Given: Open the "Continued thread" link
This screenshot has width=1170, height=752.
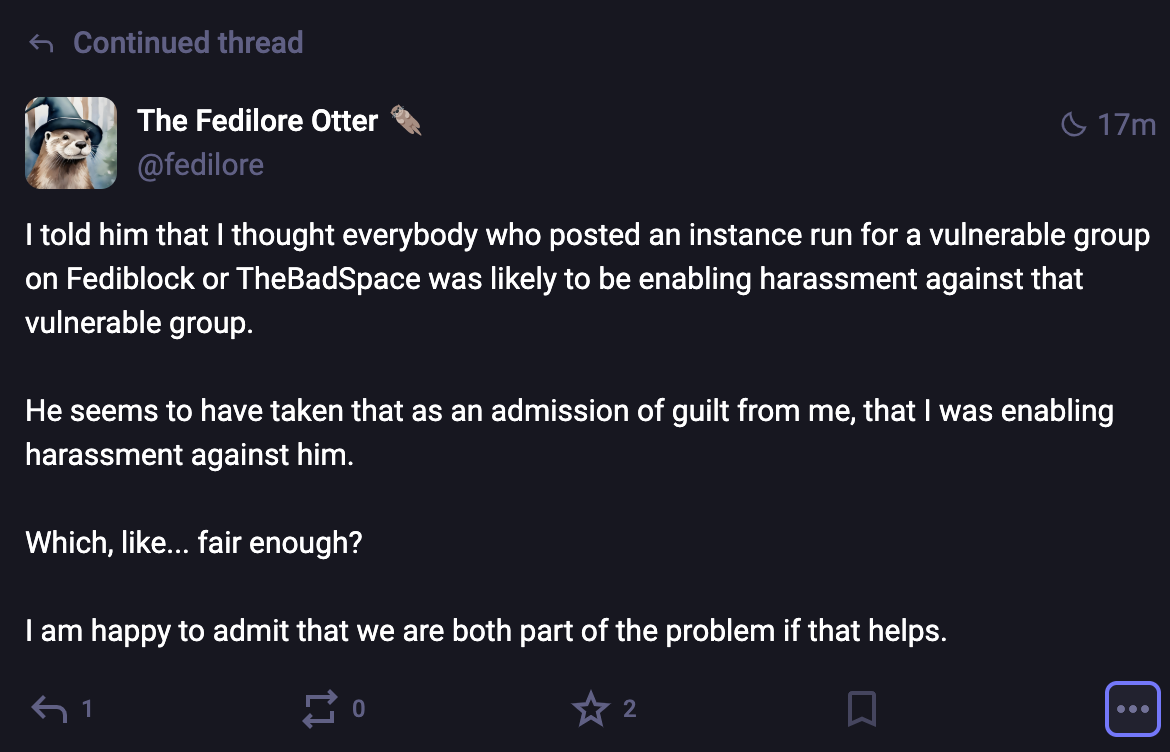Looking at the screenshot, I should [188, 43].
